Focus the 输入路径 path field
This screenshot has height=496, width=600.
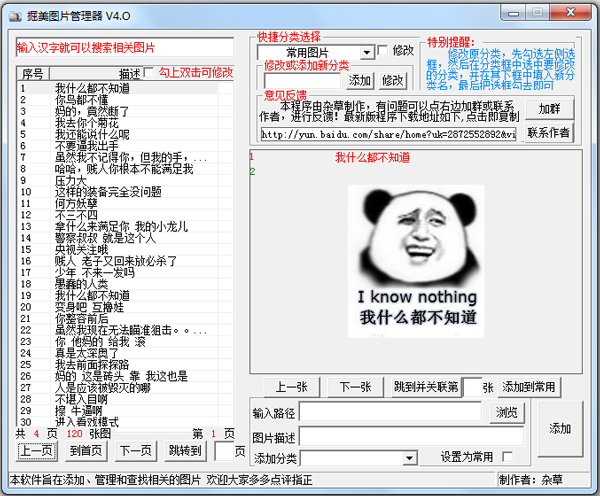click(x=390, y=412)
